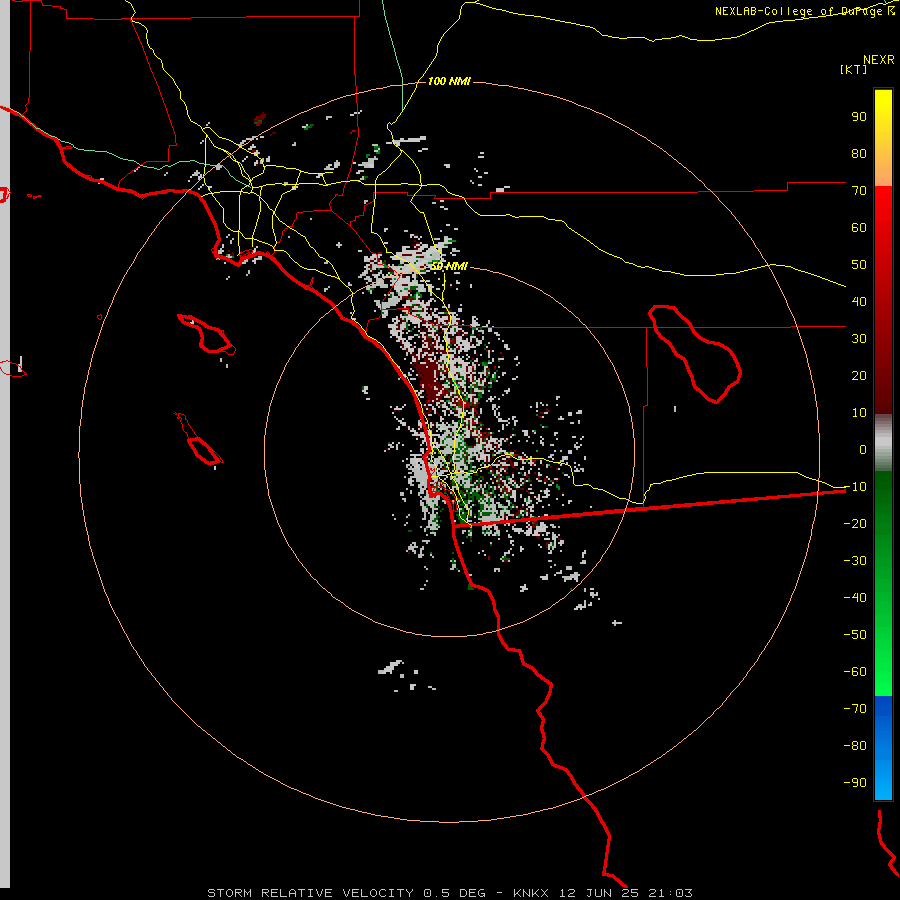This screenshot has height=900, width=900.
Task: Select the 20 value on velocity scale
Action: tap(859, 376)
